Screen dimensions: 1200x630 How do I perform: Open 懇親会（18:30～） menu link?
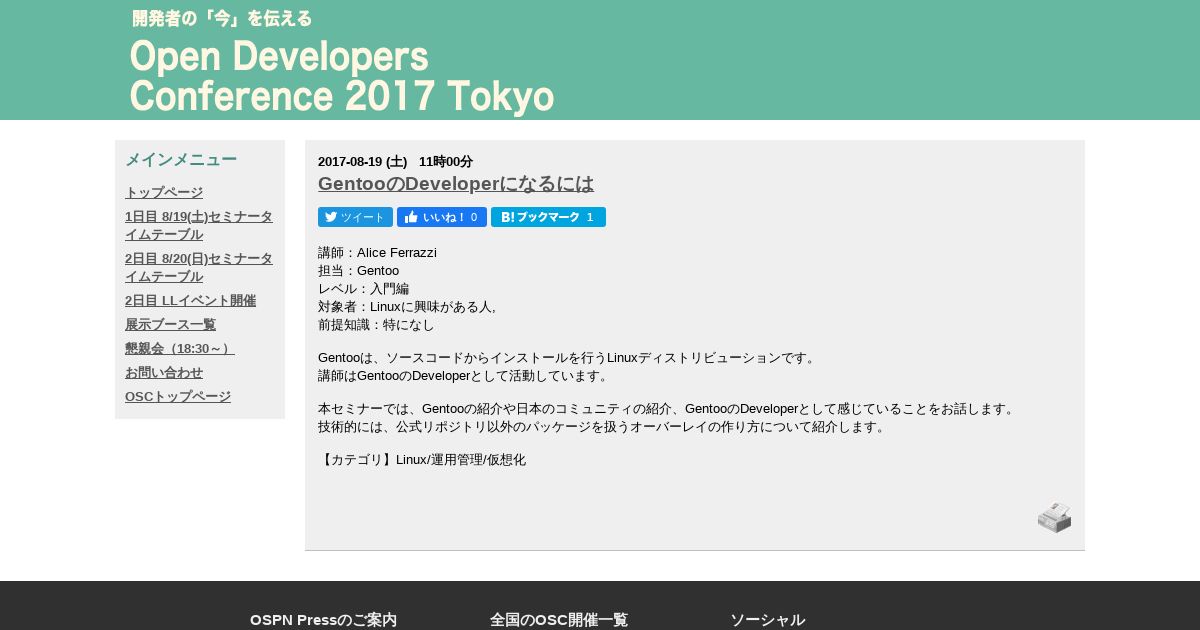(180, 348)
